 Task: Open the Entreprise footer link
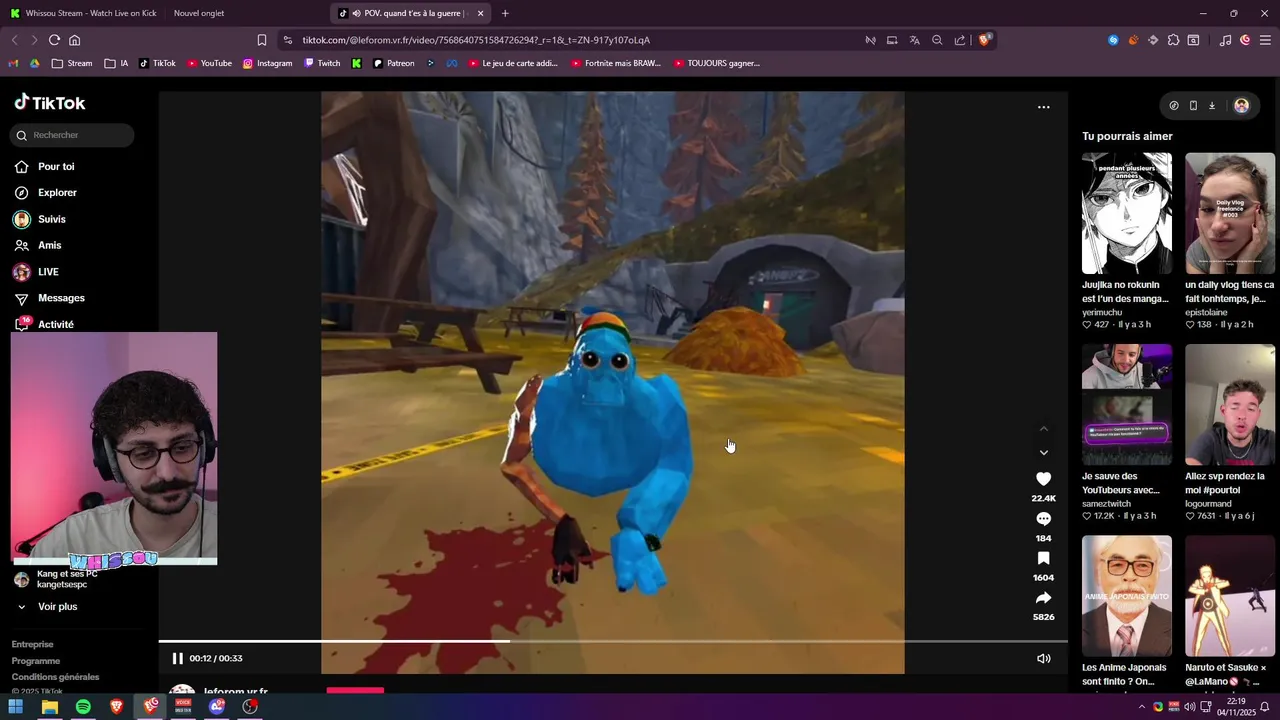[x=32, y=645]
